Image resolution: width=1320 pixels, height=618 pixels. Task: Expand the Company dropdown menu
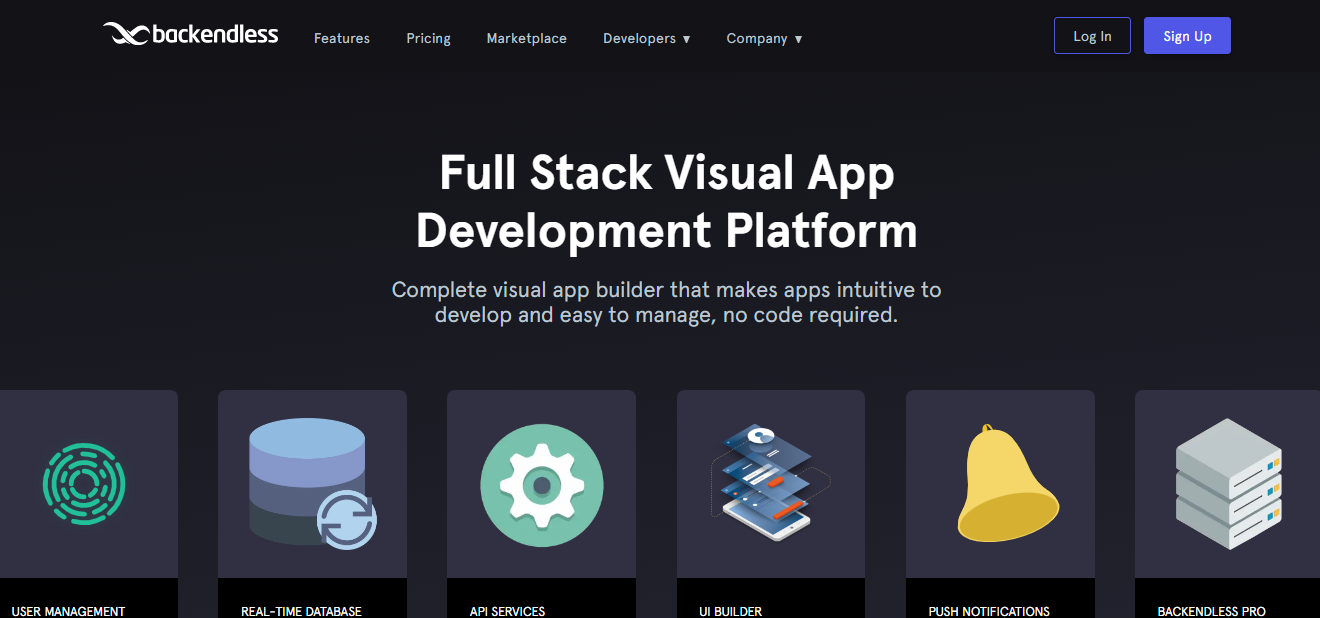tap(764, 38)
